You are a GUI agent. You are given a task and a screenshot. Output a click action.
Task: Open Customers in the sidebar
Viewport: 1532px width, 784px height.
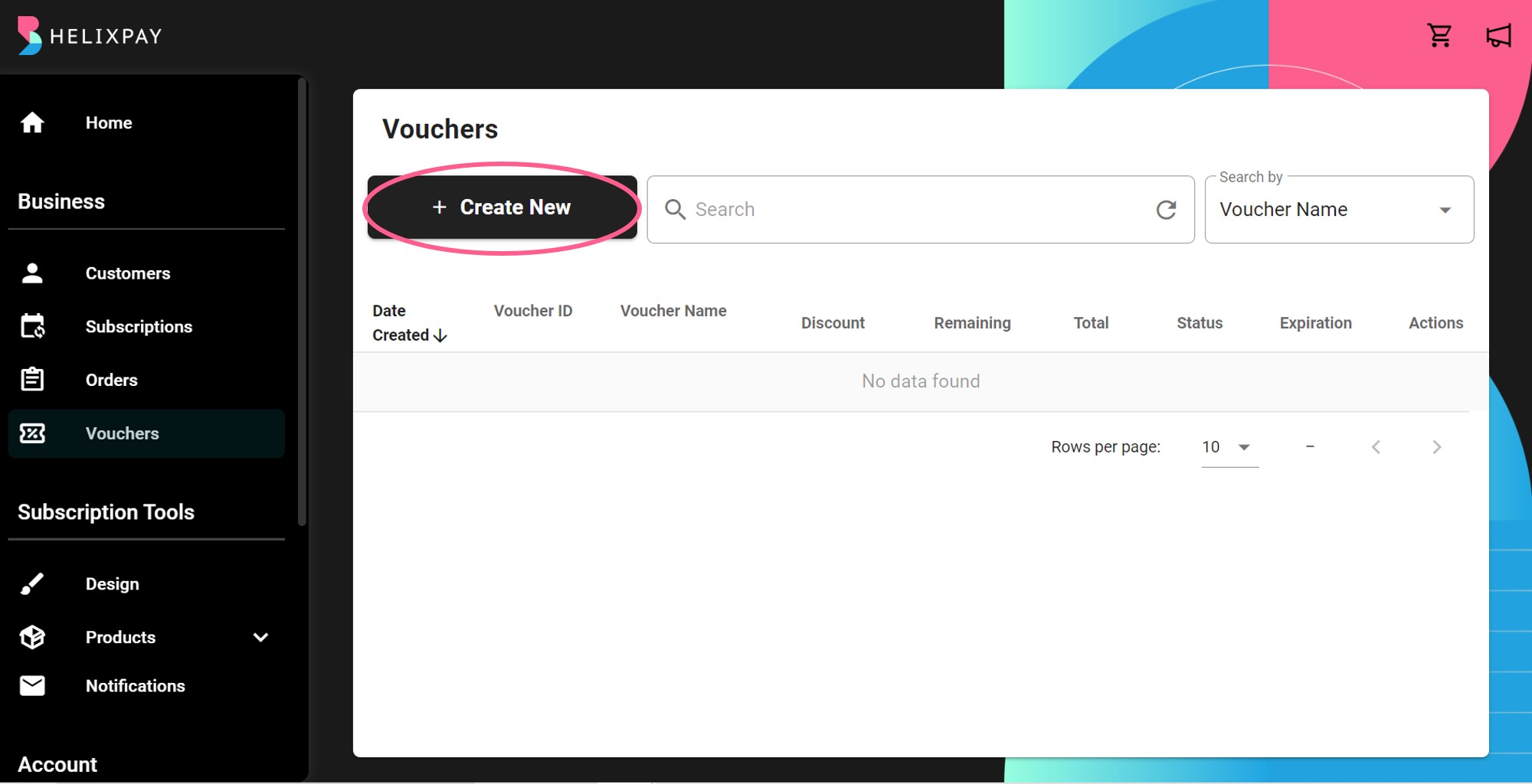click(x=146, y=273)
